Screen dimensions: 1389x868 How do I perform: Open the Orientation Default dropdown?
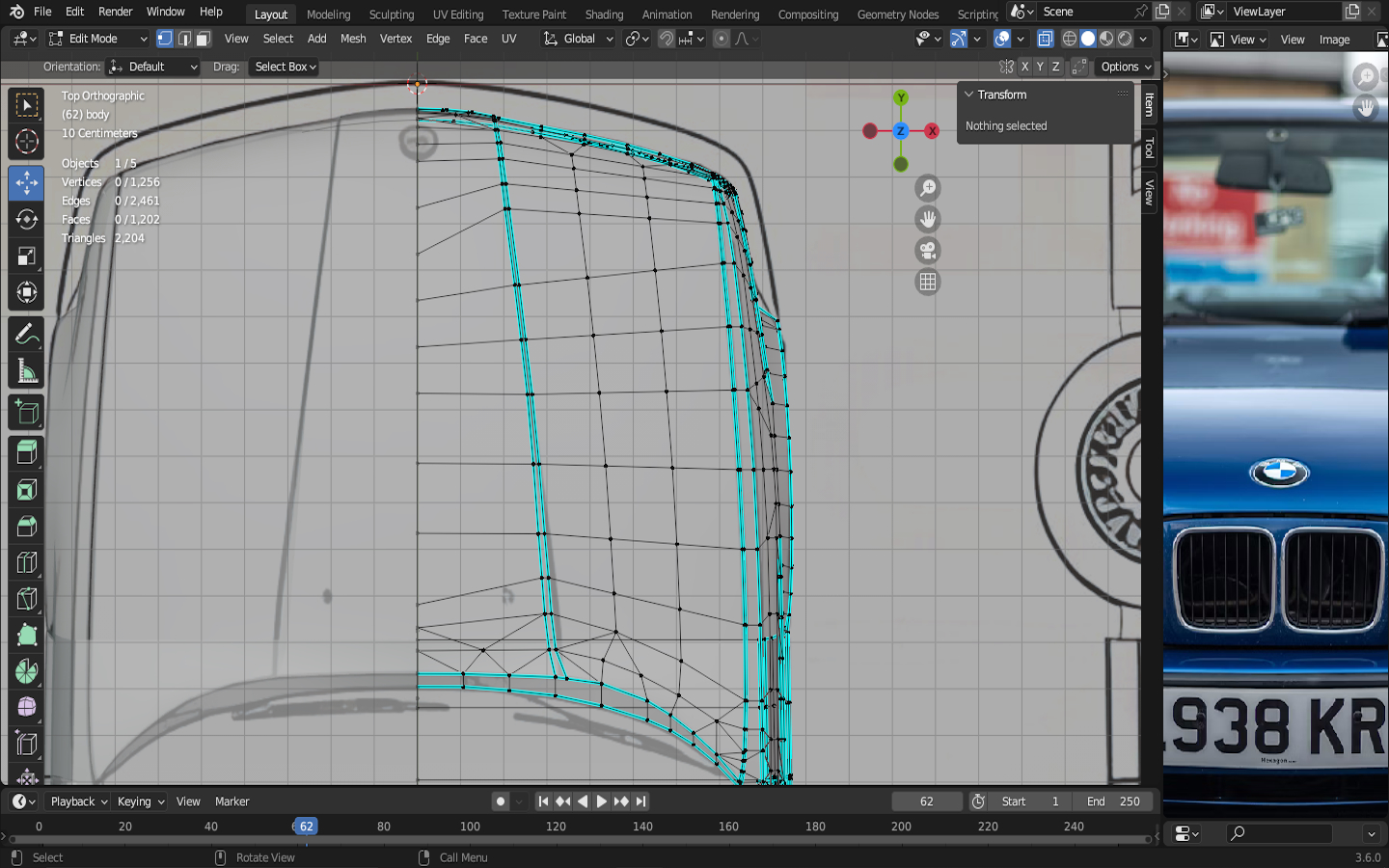pyautogui.click(x=154, y=67)
